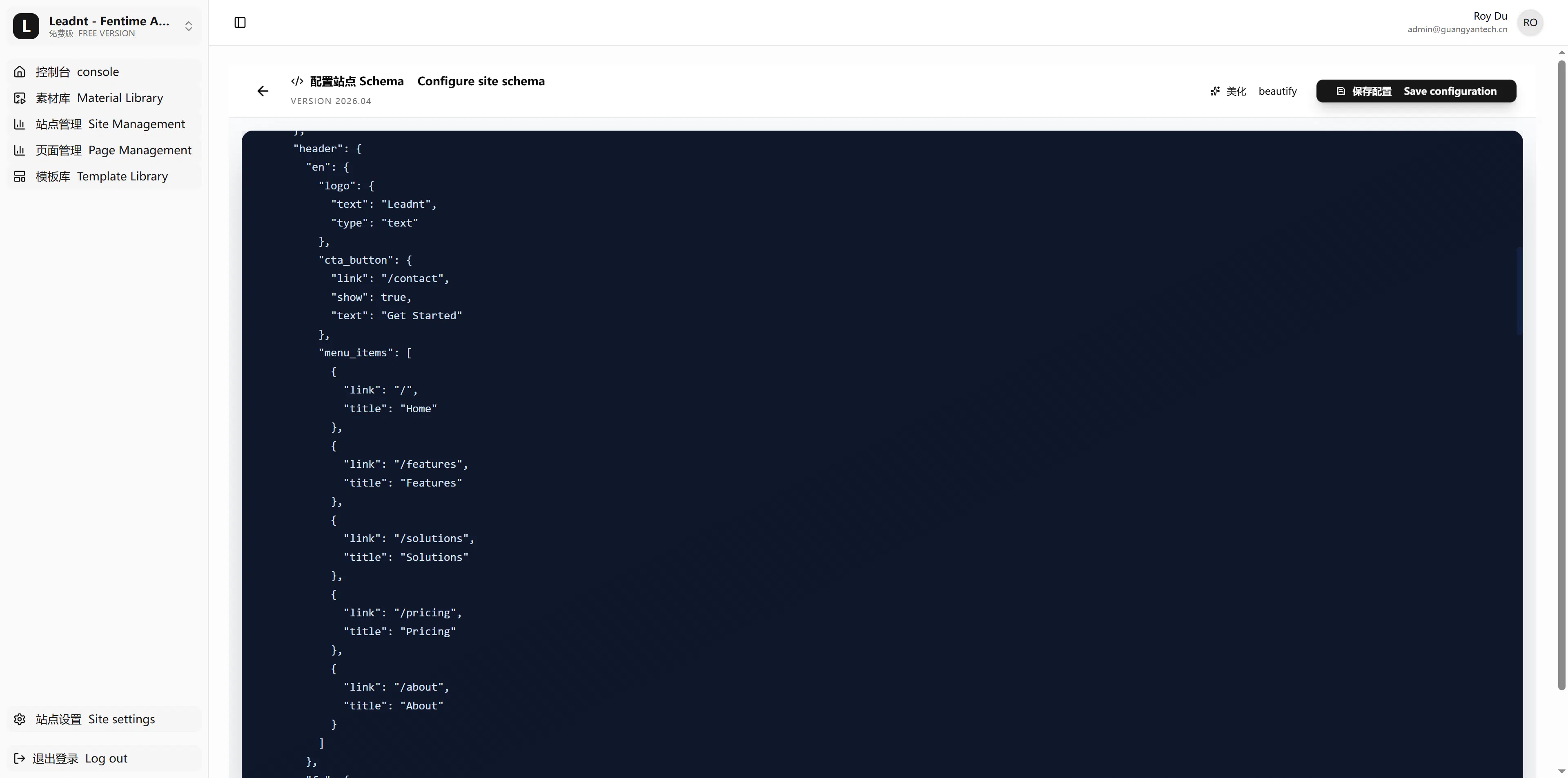Click the "About" title value

pyautogui.click(x=422, y=706)
